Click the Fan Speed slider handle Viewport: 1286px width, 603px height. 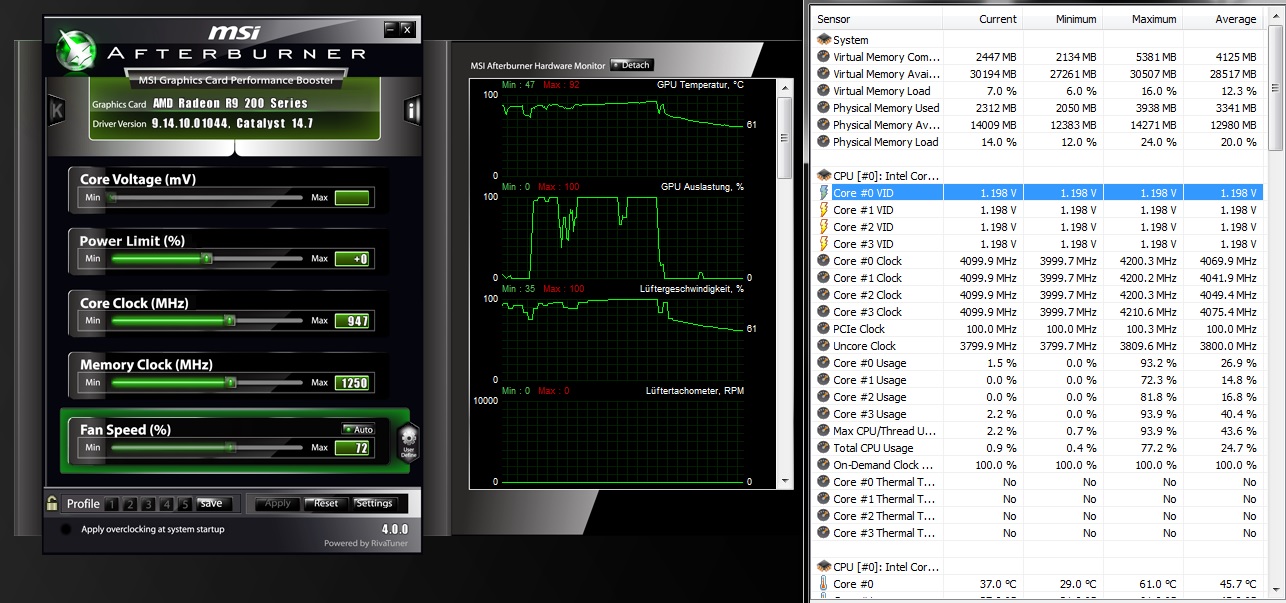click(x=231, y=447)
